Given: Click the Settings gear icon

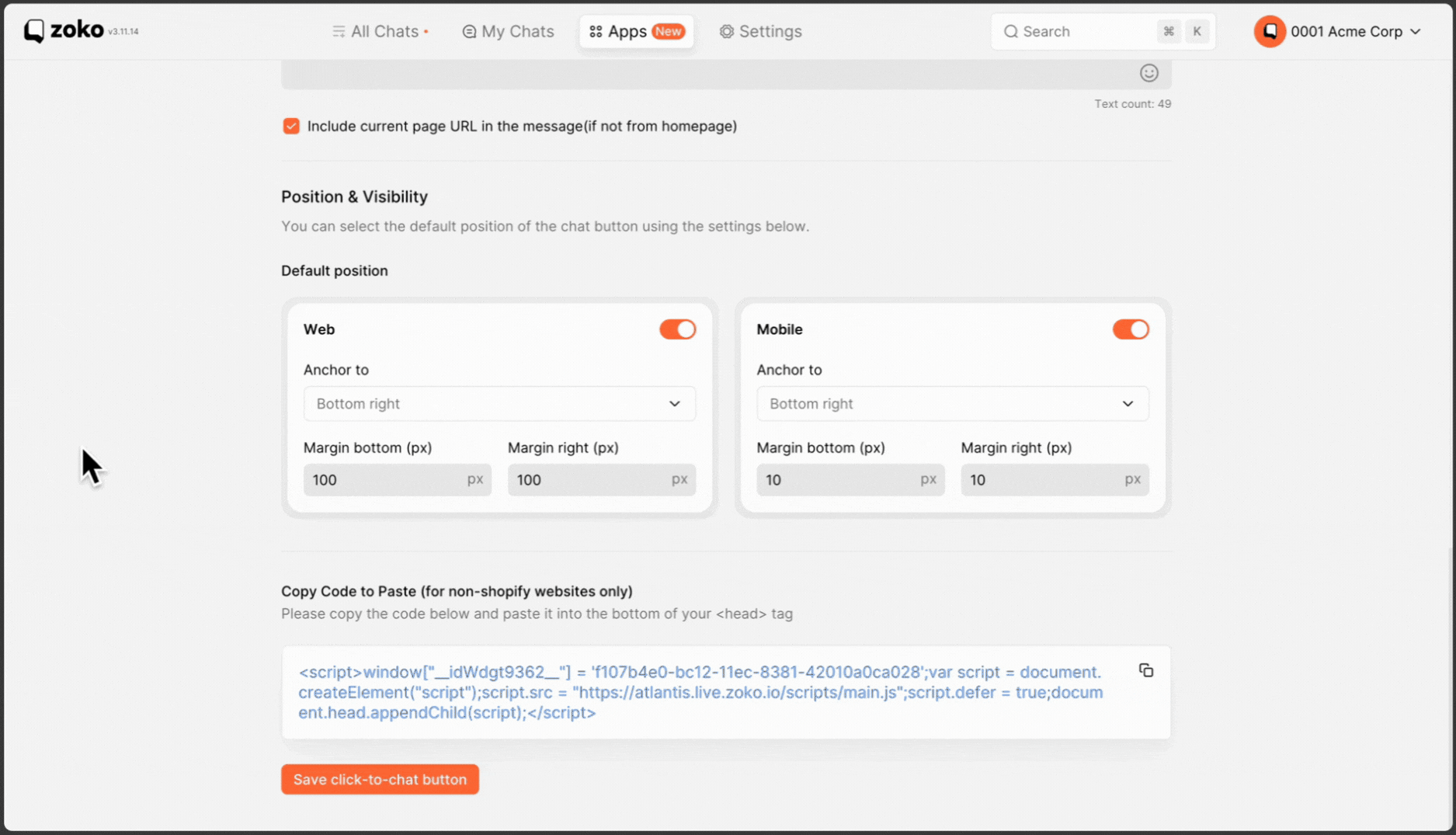Looking at the screenshot, I should tap(726, 32).
